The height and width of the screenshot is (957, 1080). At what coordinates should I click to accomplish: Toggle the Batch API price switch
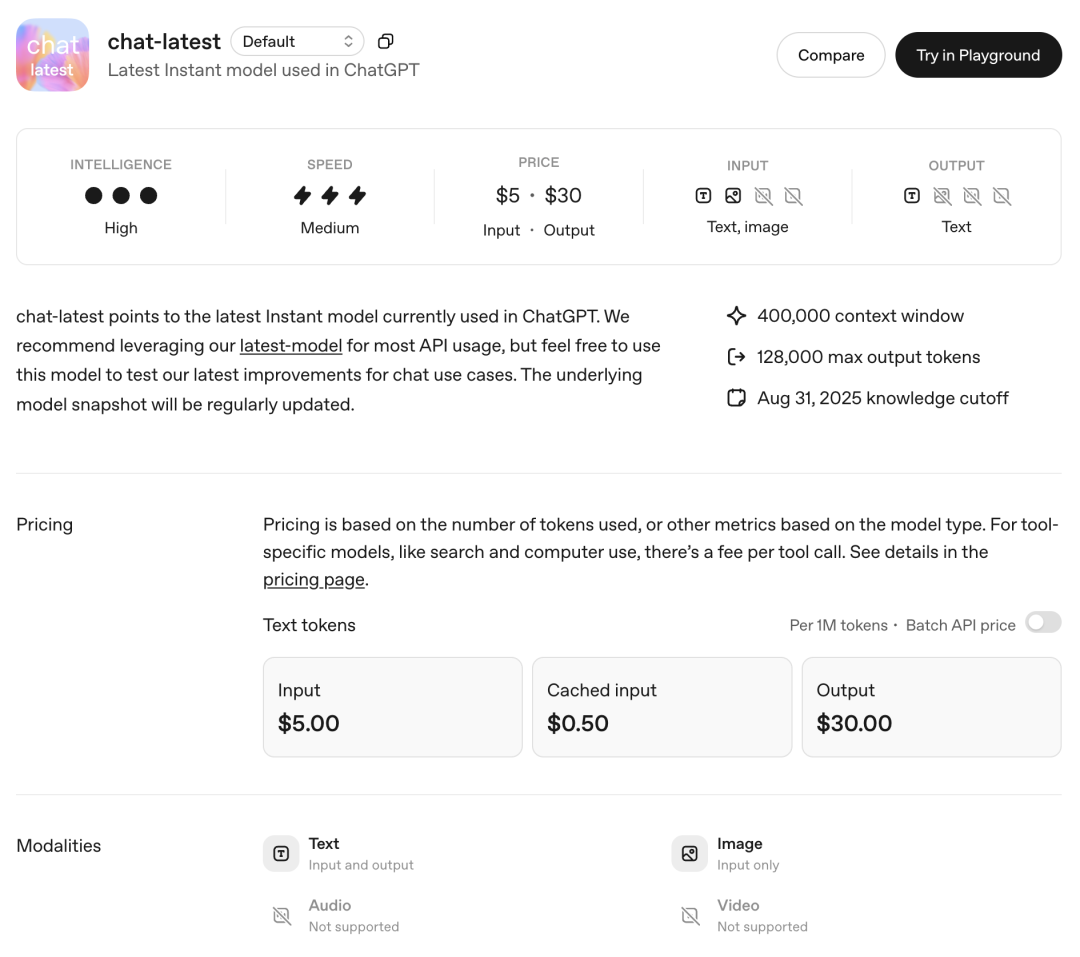point(1043,623)
